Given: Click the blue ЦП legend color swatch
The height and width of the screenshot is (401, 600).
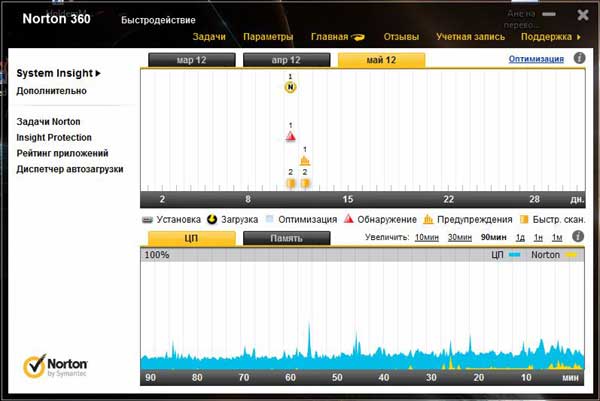Looking at the screenshot, I should point(515,255).
